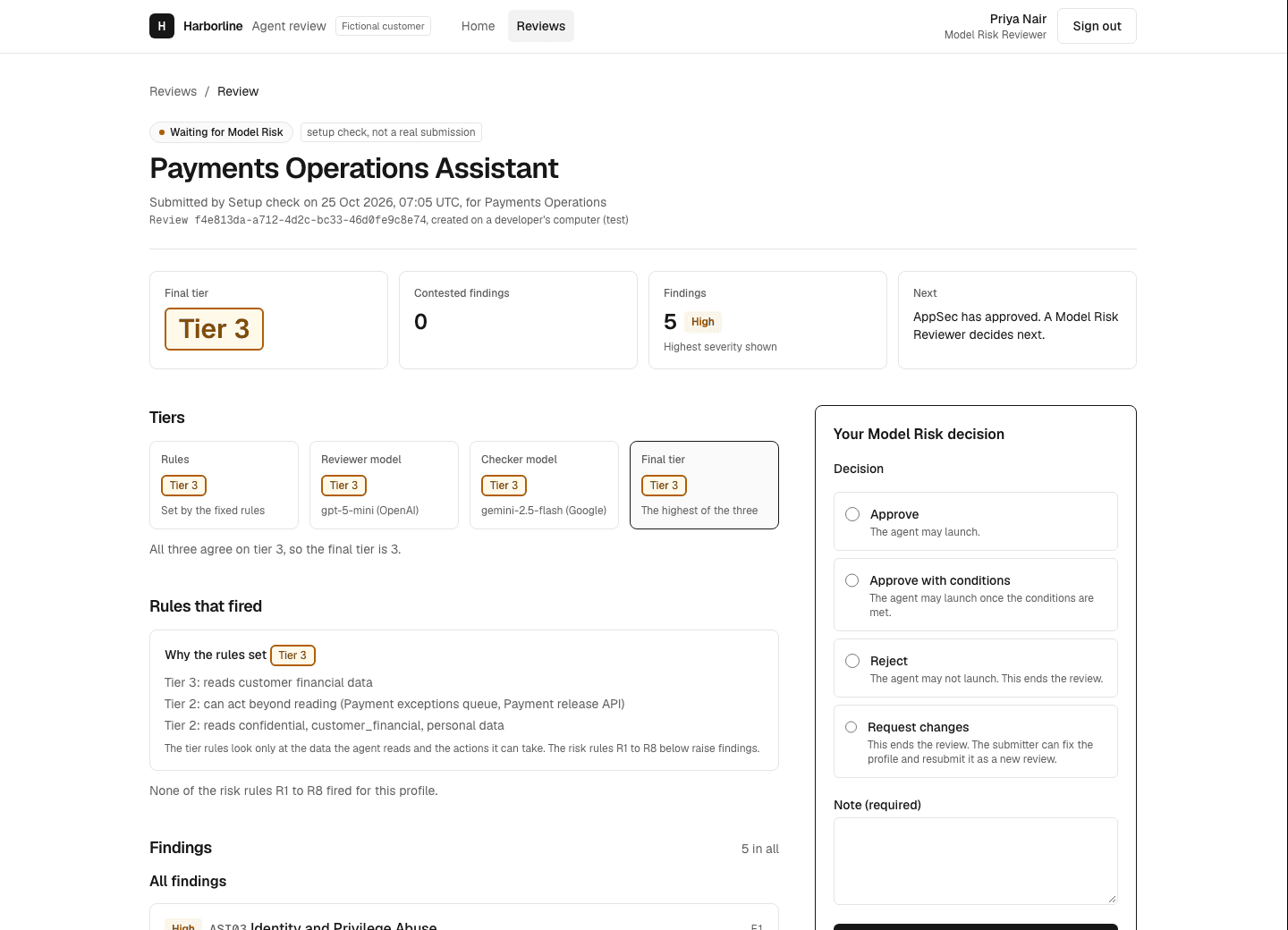The height and width of the screenshot is (930, 1288).
Task: Select Approve with conditions radio
Action: 852,580
